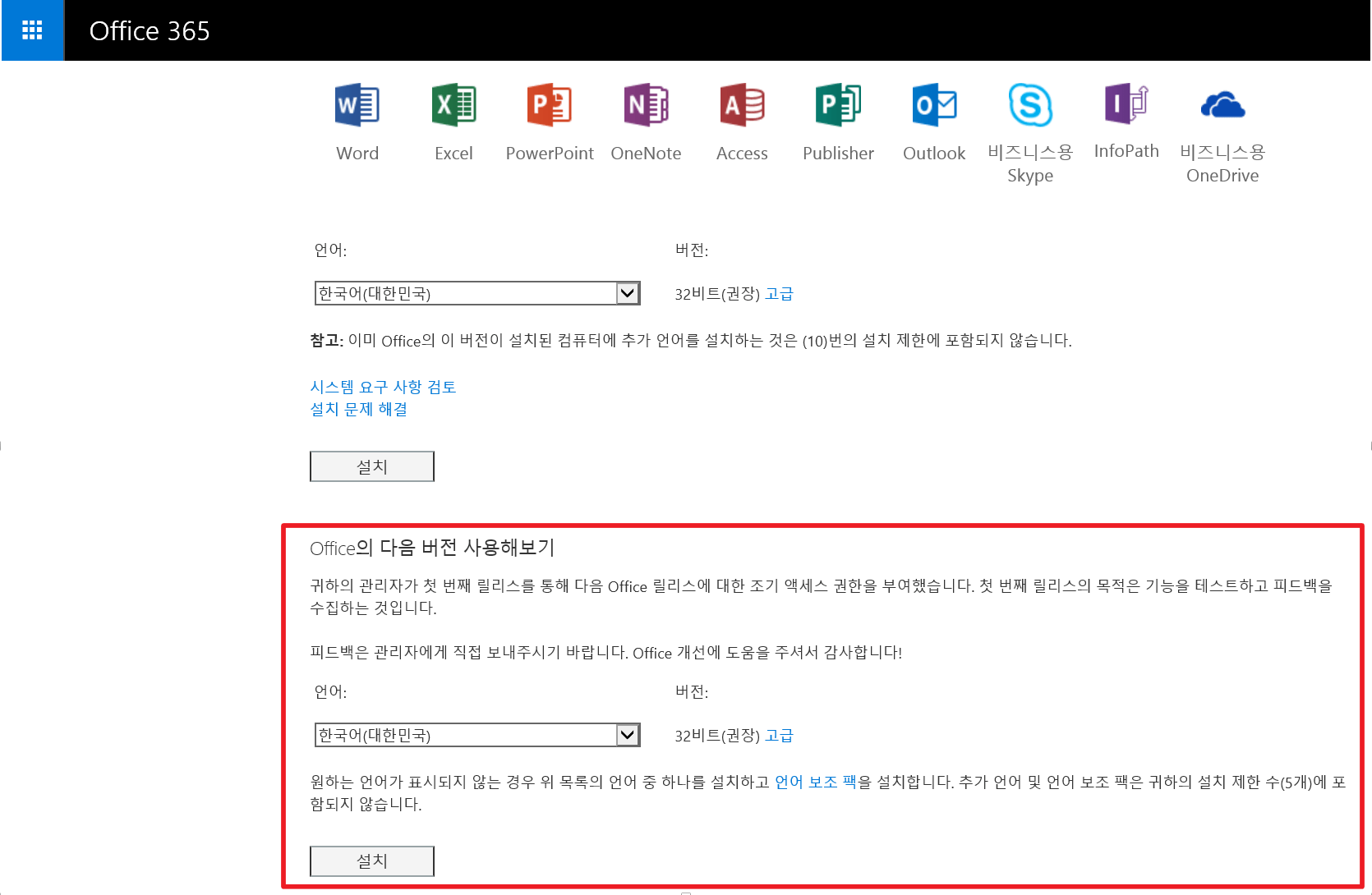Click the Outlook label text

point(934,154)
